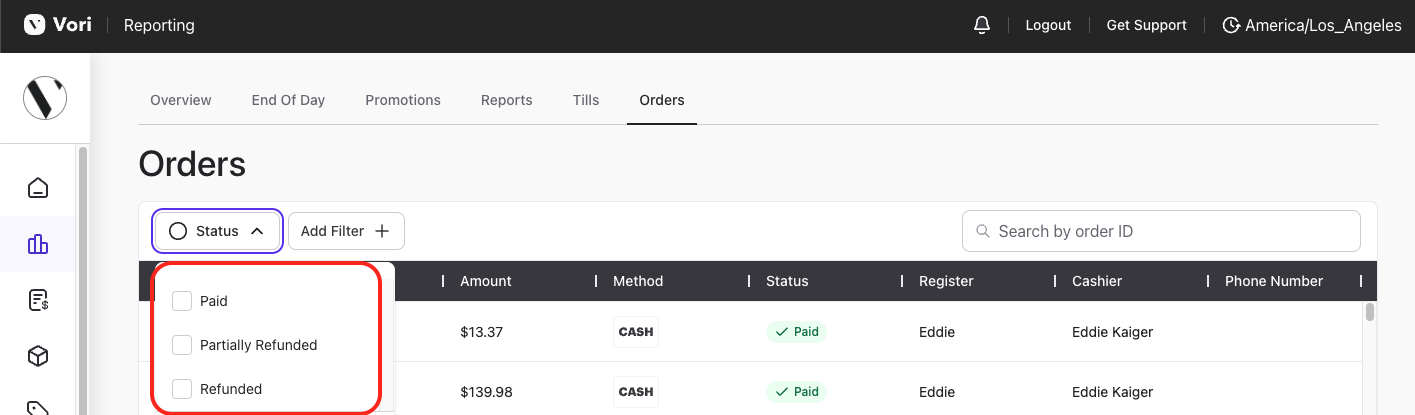Image resolution: width=1415 pixels, height=415 pixels.
Task: Focus the Search by order ID field
Action: point(1161,231)
